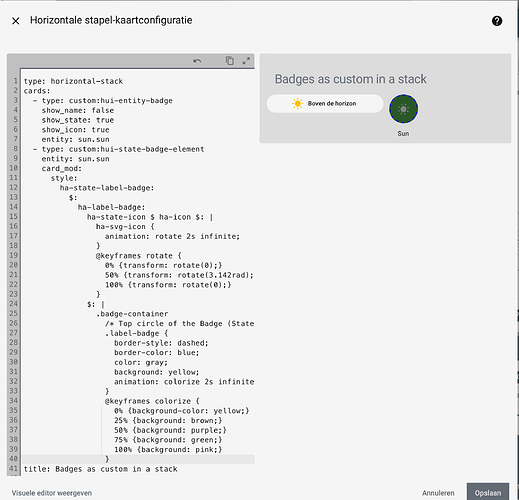This screenshot has width=519, height=500.
Task: Click the 'ha-label-badge:' line
Action: (112, 207)
